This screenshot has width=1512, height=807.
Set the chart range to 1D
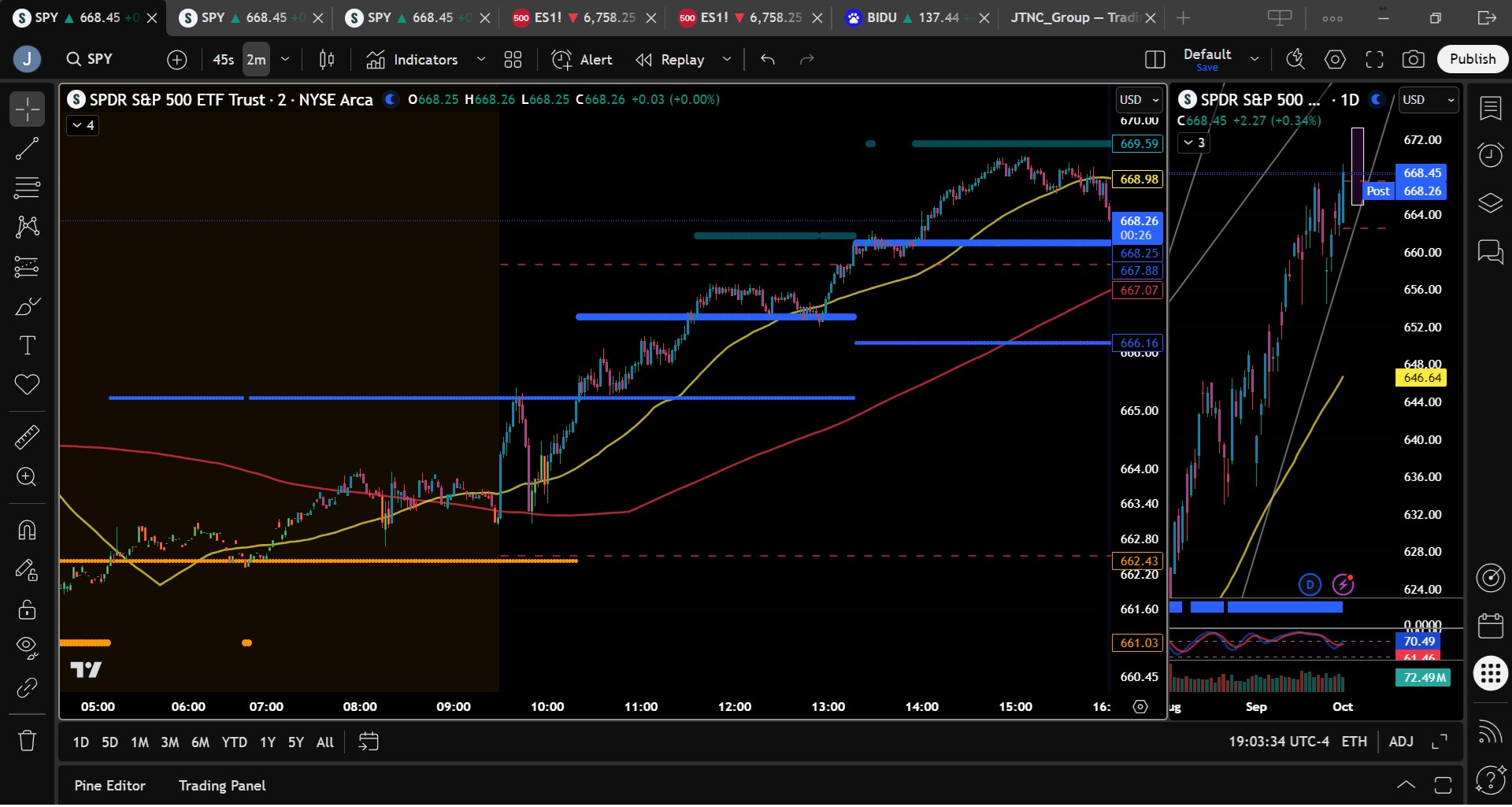81,742
